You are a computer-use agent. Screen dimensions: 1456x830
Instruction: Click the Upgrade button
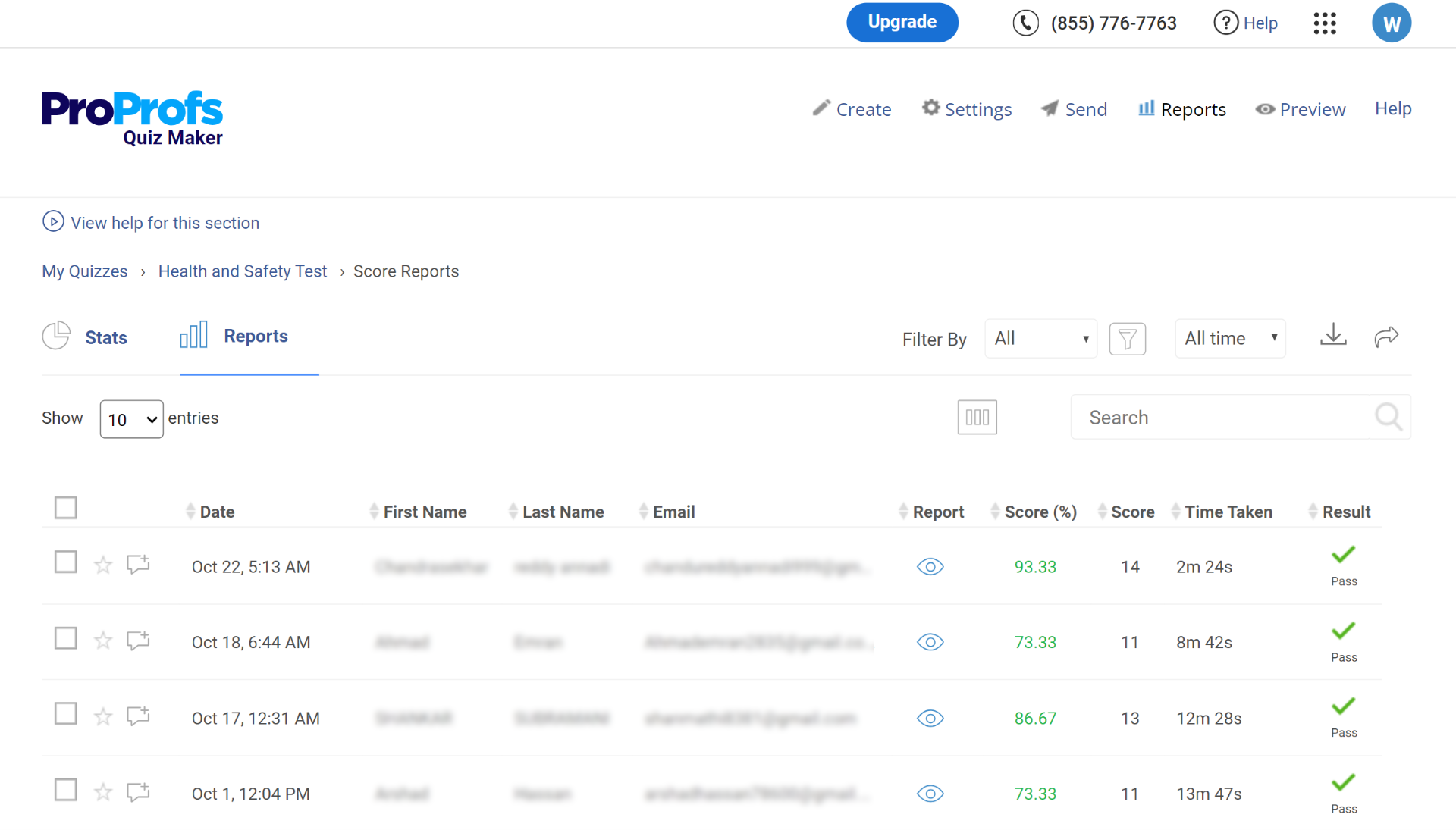pos(901,21)
